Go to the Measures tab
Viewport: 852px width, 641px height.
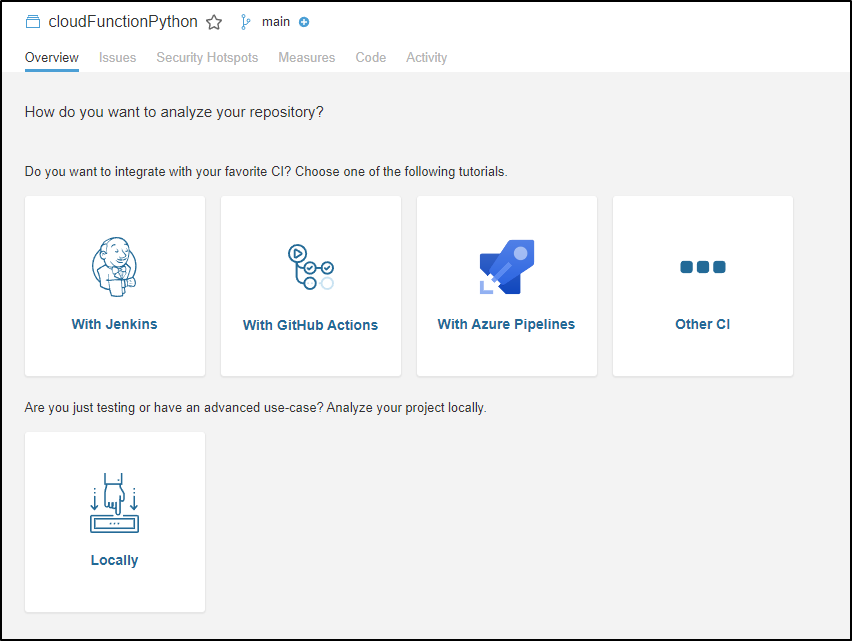[306, 58]
